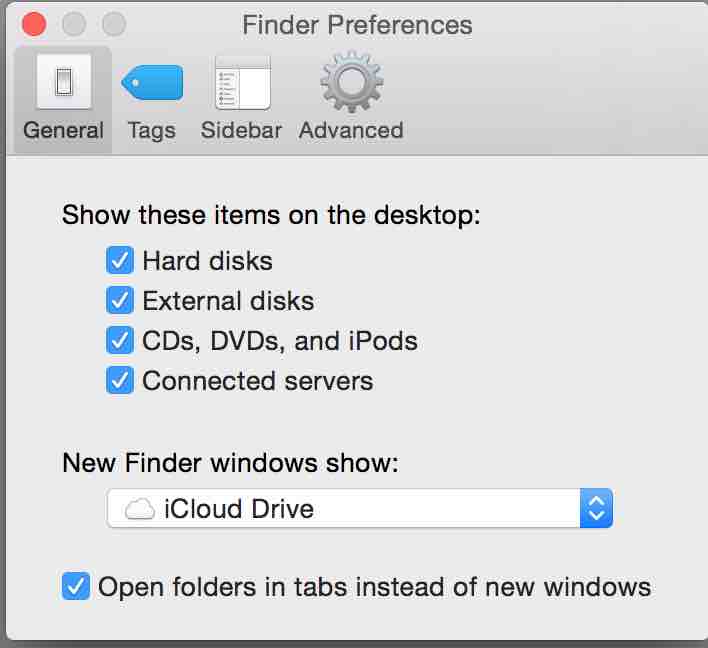Switch to the Advanced tab label
The image size is (708, 648).
click(351, 130)
